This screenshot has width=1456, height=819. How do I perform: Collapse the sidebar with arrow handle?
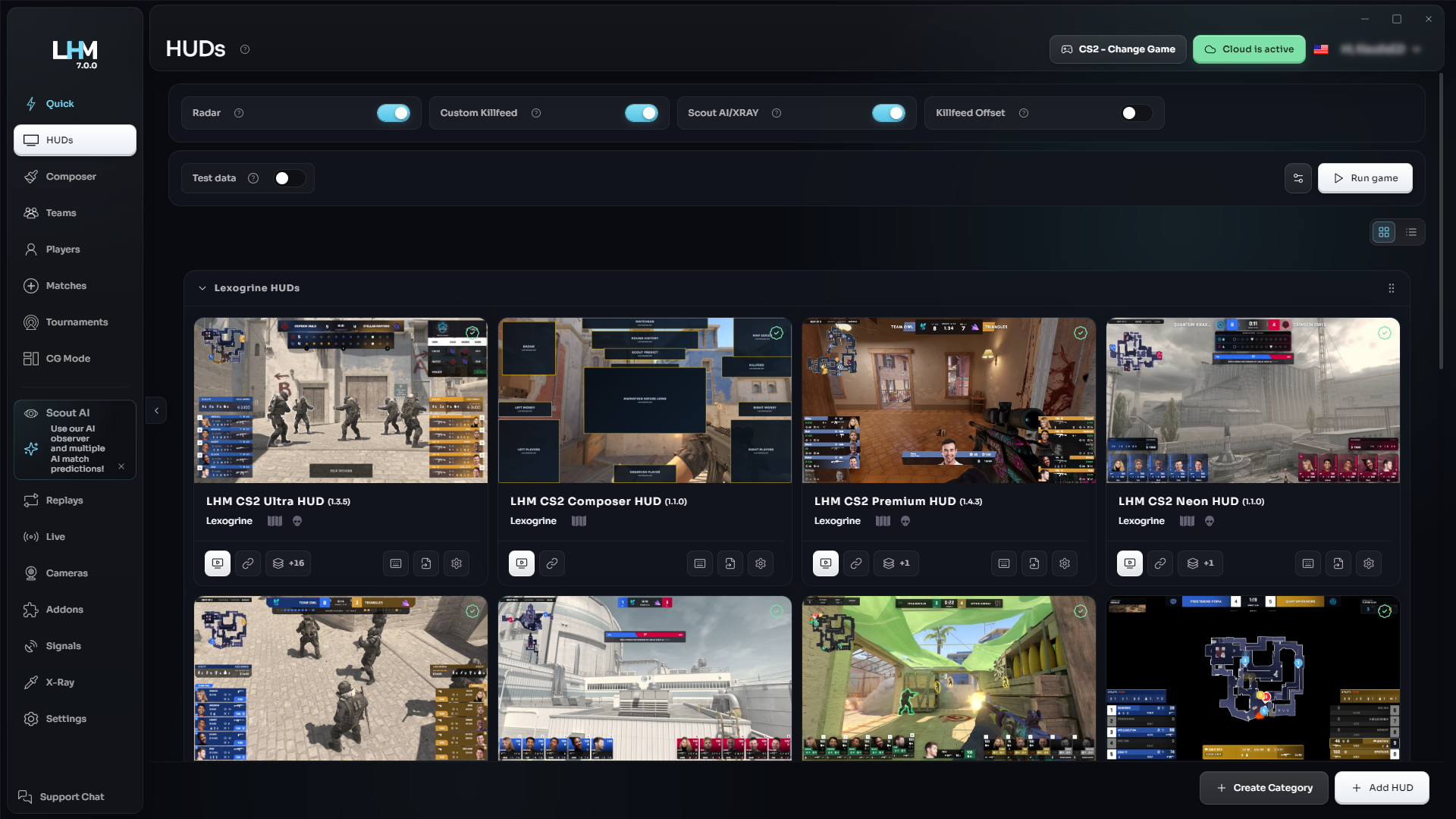[x=156, y=411]
